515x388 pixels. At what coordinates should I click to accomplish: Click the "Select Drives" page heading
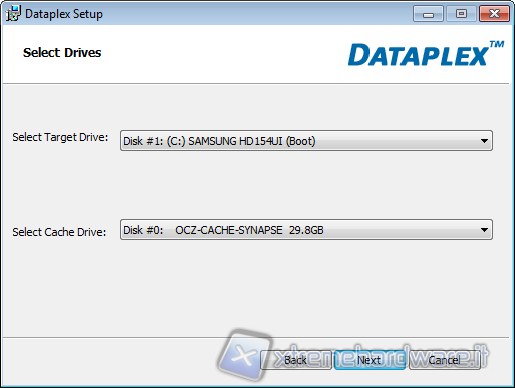(62, 53)
